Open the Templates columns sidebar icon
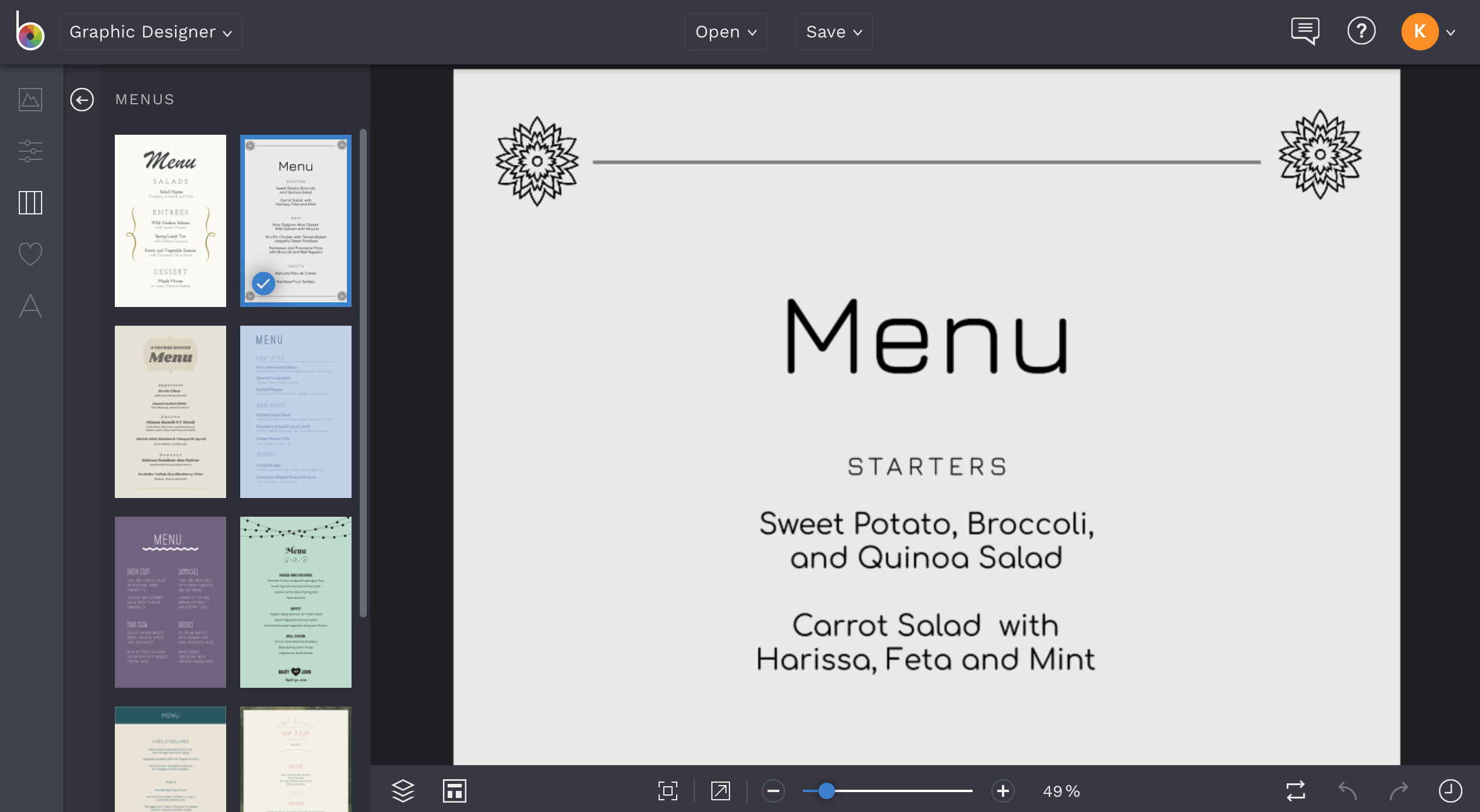The image size is (1480, 812). pyautogui.click(x=30, y=203)
